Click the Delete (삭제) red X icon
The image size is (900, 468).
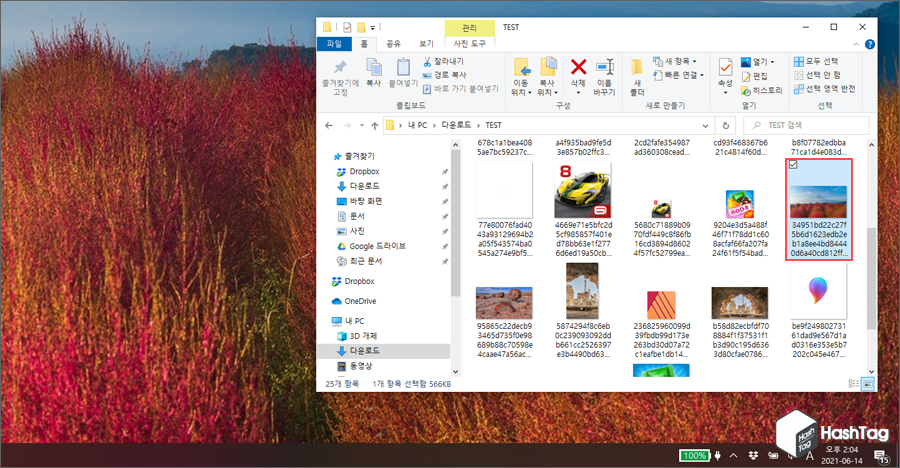point(578,67)
